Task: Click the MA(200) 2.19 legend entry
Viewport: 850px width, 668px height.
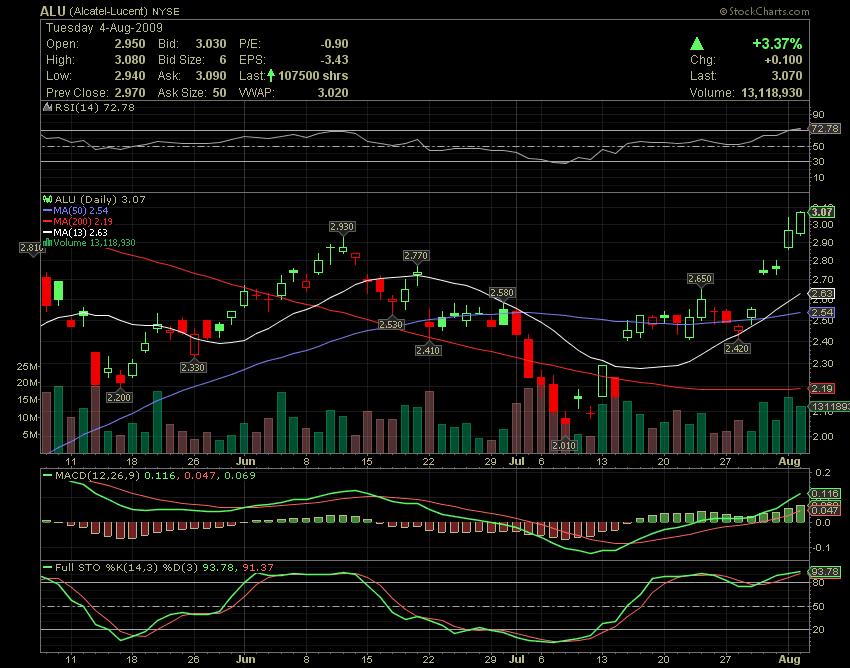Action: (x=78, y=221)
